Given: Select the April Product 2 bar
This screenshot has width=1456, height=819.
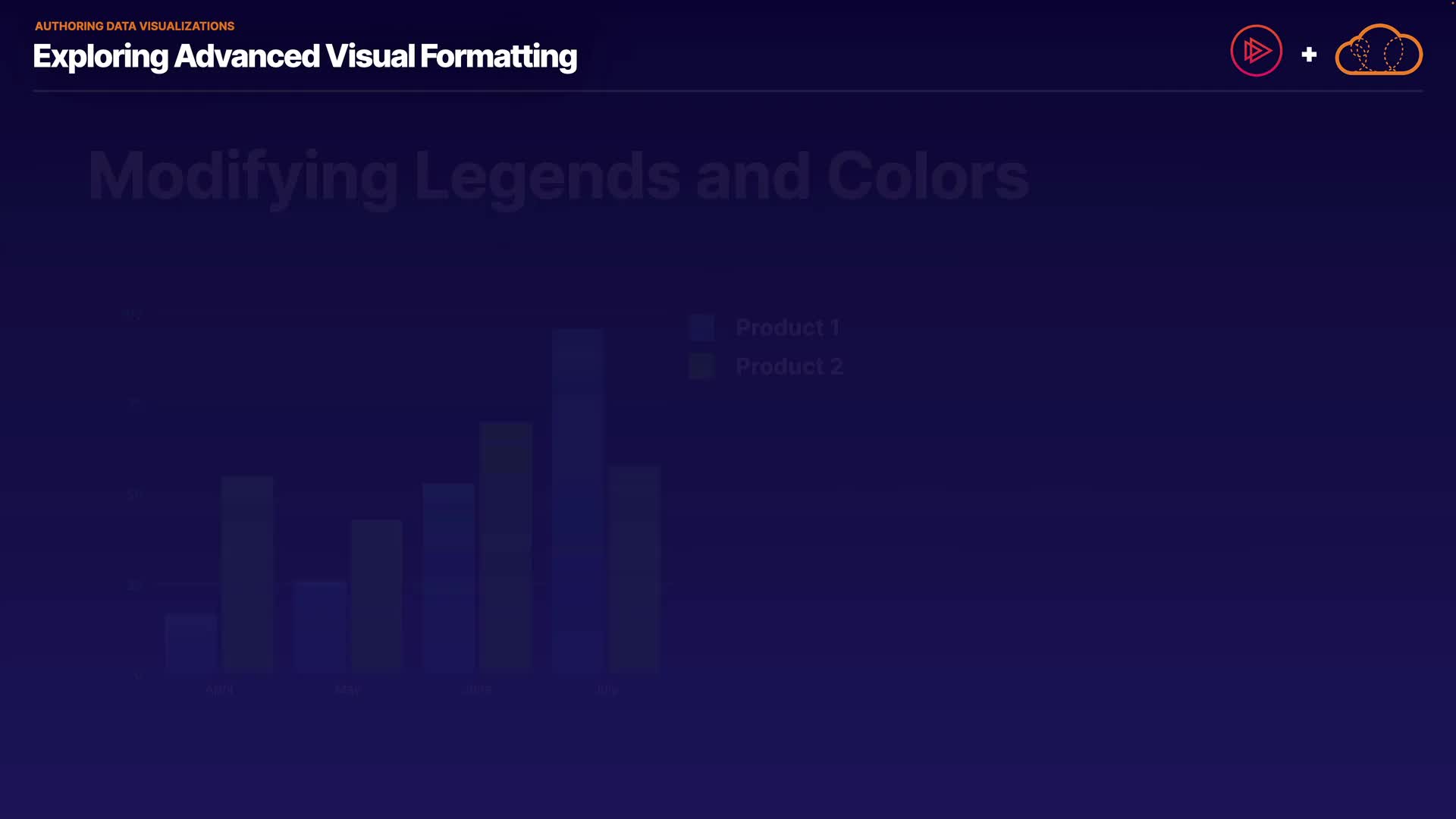Looking at the screenshot, I should click(x=247, y=574).
